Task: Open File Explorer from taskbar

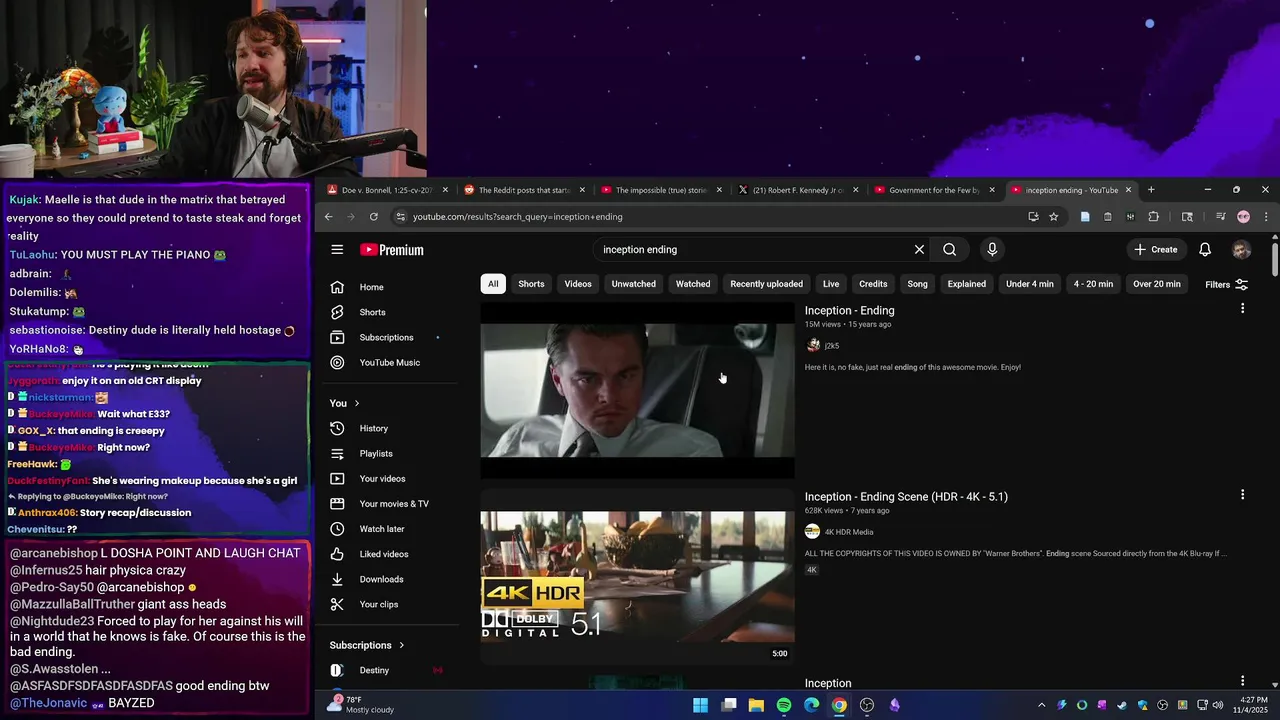Action: [x=756, y=705]
